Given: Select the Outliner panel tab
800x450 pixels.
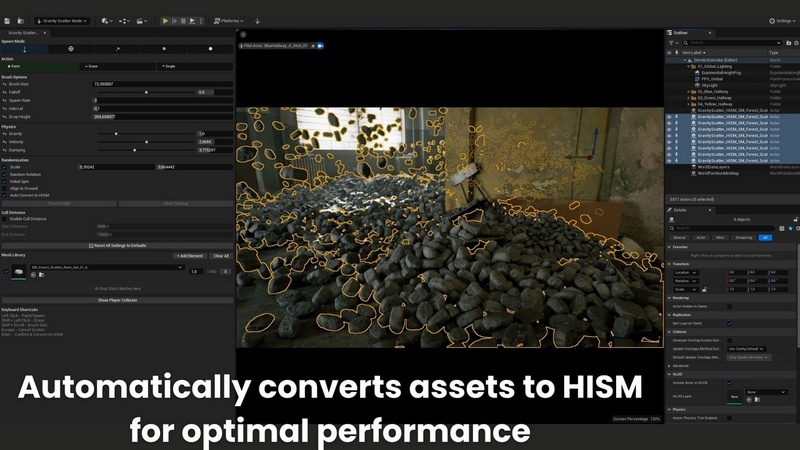Looking at the screenshot, I should point(680,32).
